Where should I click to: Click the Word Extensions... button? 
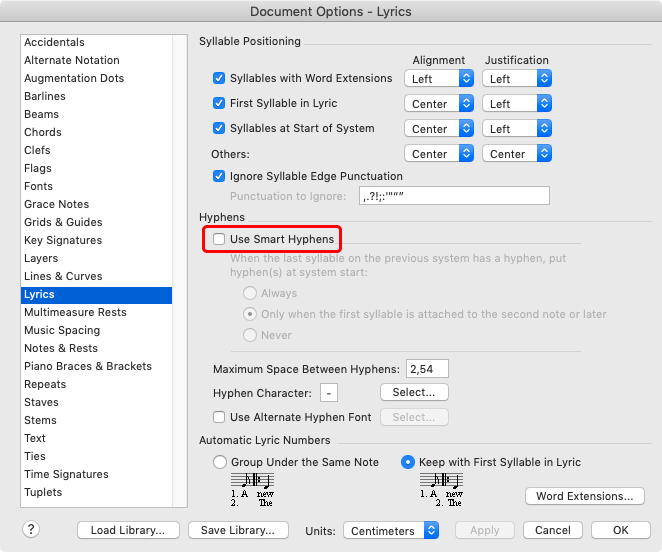point(584,496)
